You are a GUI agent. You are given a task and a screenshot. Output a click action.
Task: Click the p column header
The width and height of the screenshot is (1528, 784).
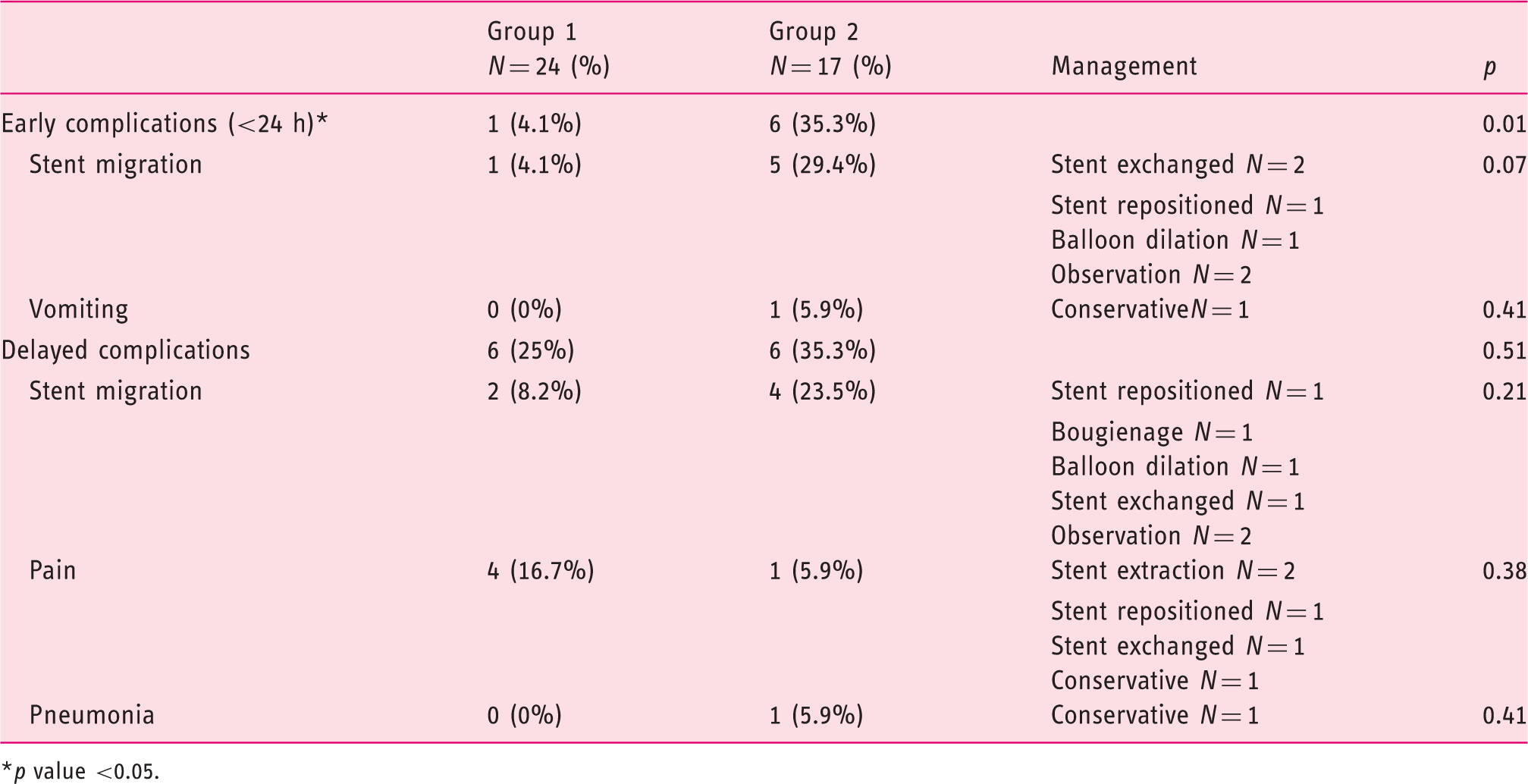coord(1489,68)
